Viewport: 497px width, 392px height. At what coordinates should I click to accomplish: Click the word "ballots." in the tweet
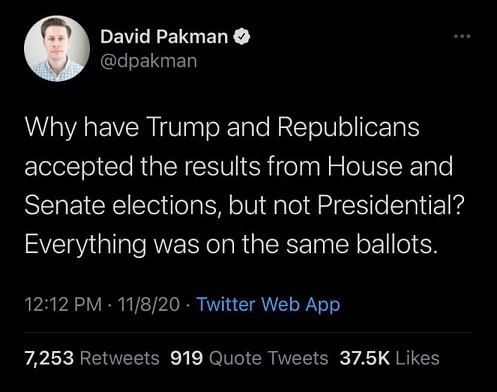tap(396, 244)
